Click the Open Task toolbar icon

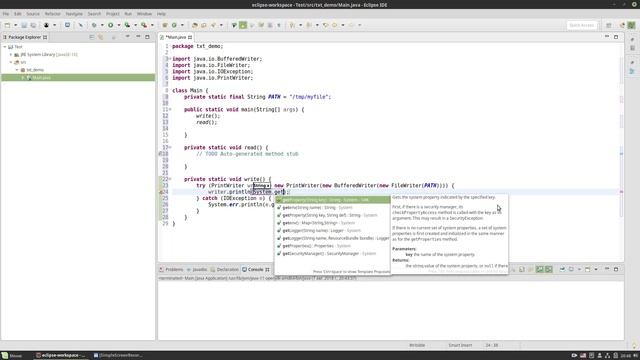click(204, 25)
